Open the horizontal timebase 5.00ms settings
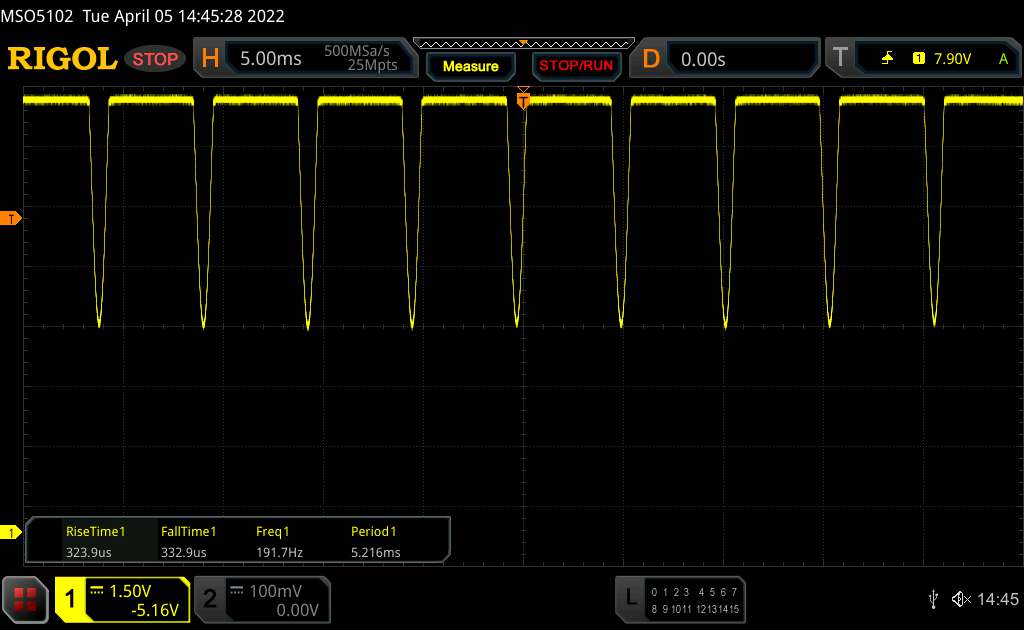Screen dimensions: 1024x630 [300, 59]
